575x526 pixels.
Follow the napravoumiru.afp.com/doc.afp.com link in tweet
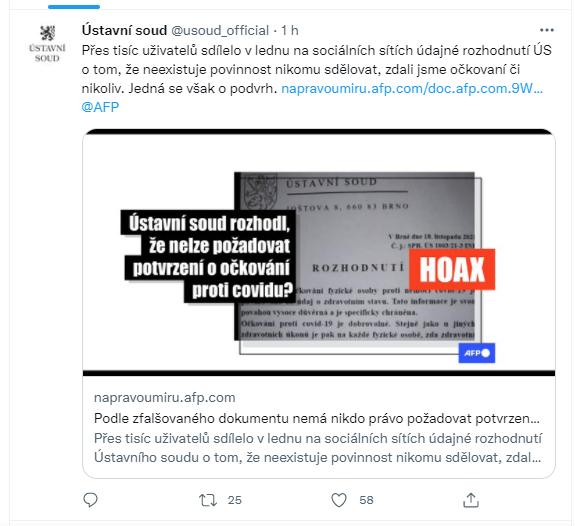click(412, 88)
